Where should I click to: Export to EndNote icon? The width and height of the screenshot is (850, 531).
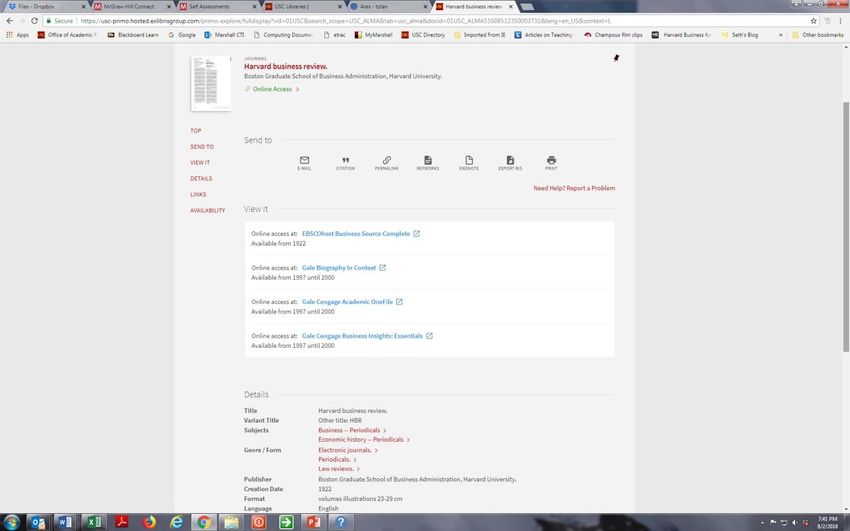tap(469, 160)
